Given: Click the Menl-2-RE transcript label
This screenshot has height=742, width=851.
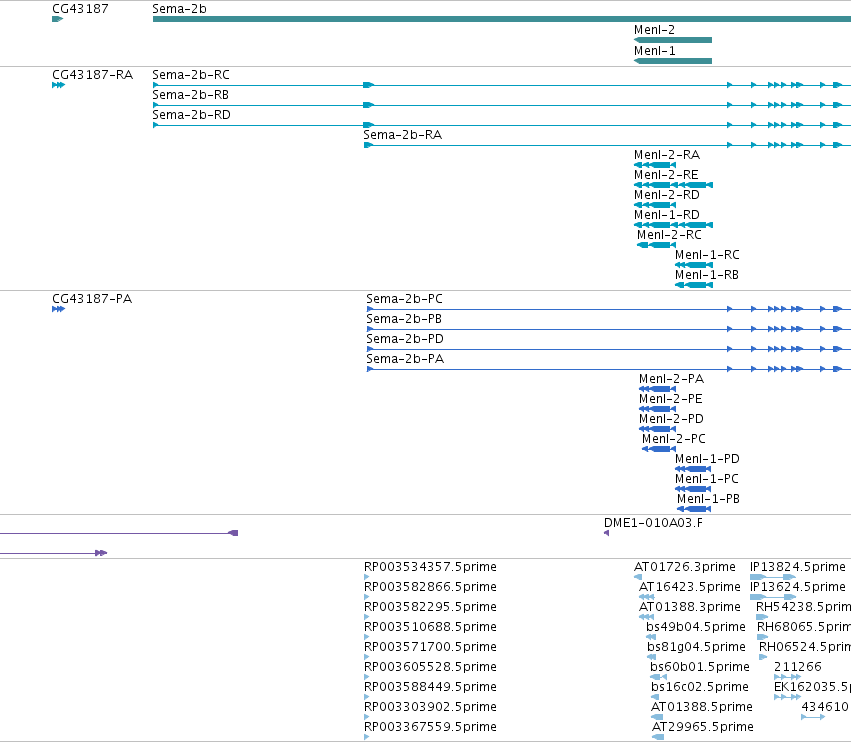Looking at the screenshot, I should 666,175.
